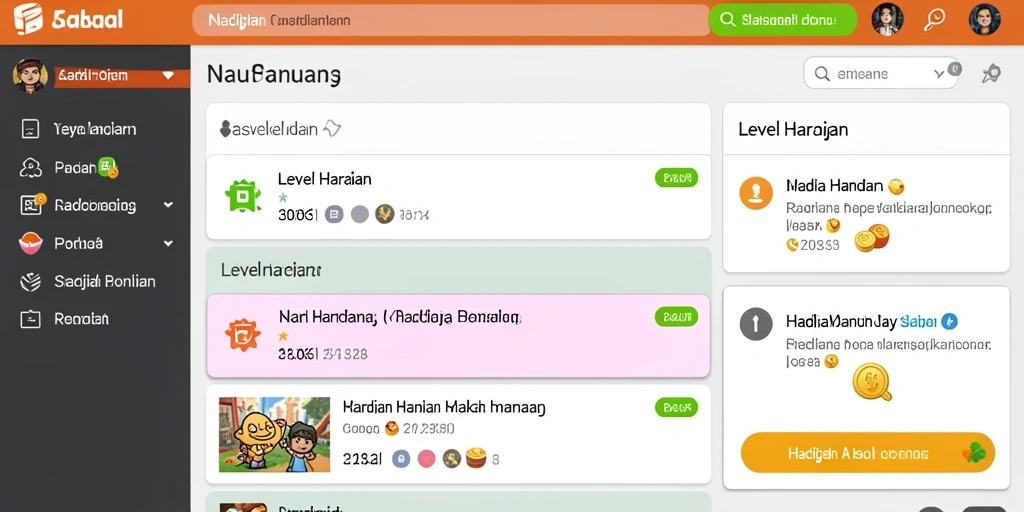Open Sadjiah Bonlian in the sidebar

point(104,281)
